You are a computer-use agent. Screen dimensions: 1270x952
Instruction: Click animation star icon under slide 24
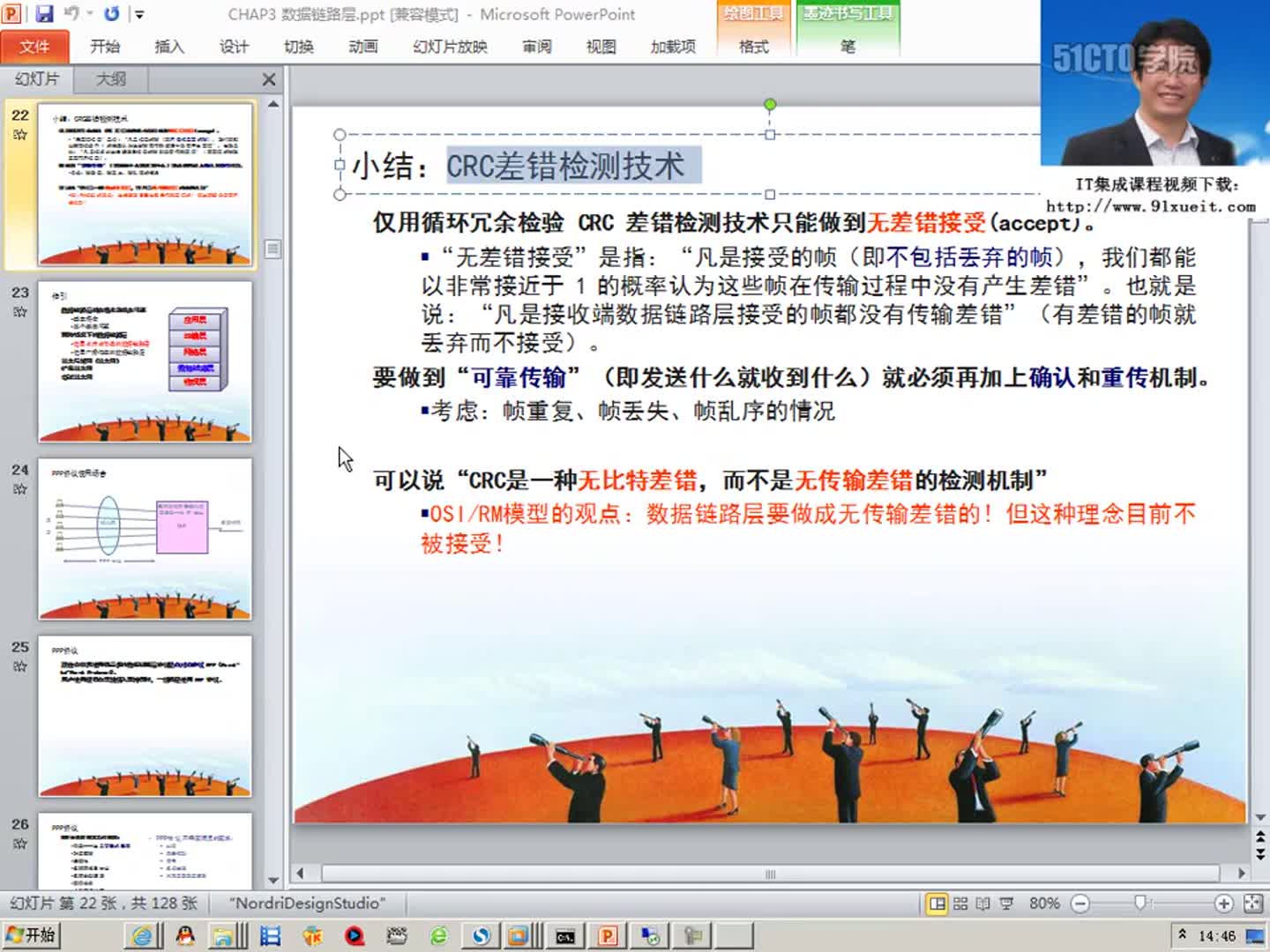(20, 489)
